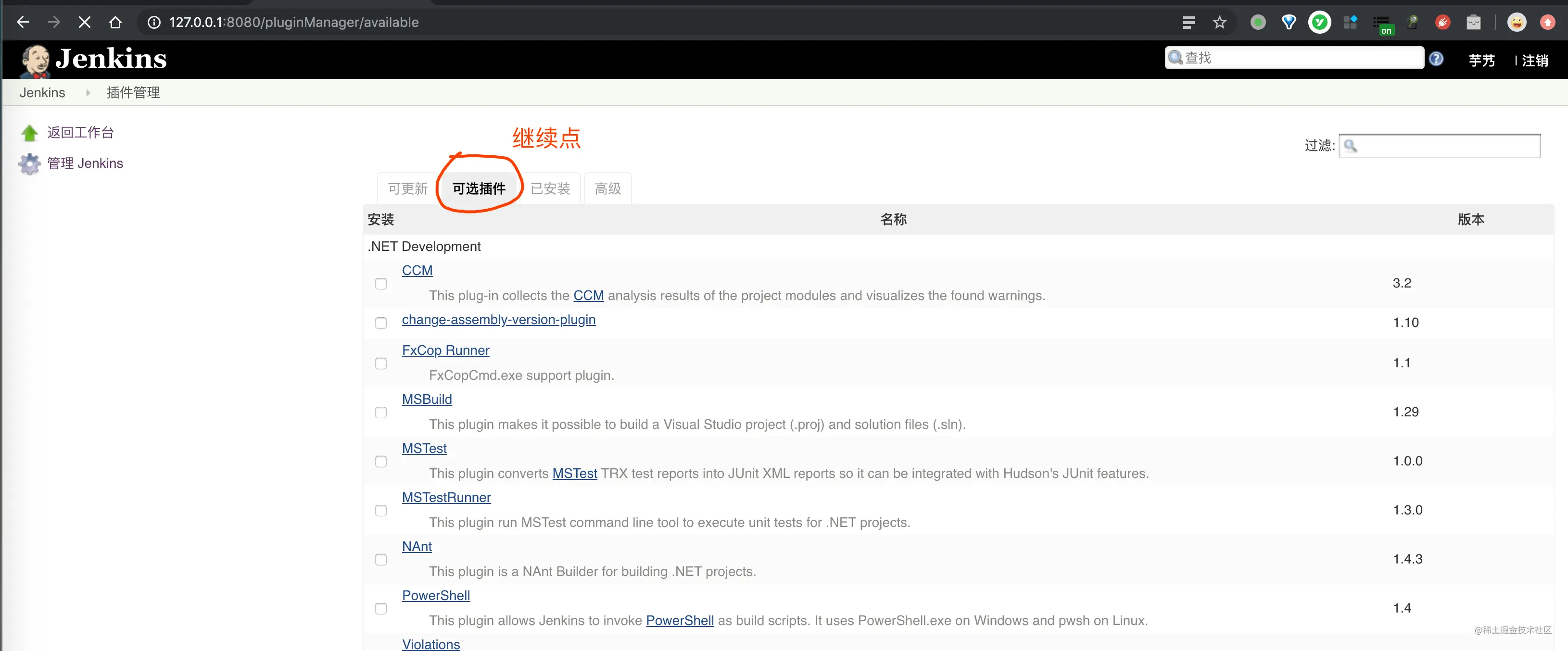Open the green Y extension icon
Screen dimensions: 1568x651
coord(1320,23)
